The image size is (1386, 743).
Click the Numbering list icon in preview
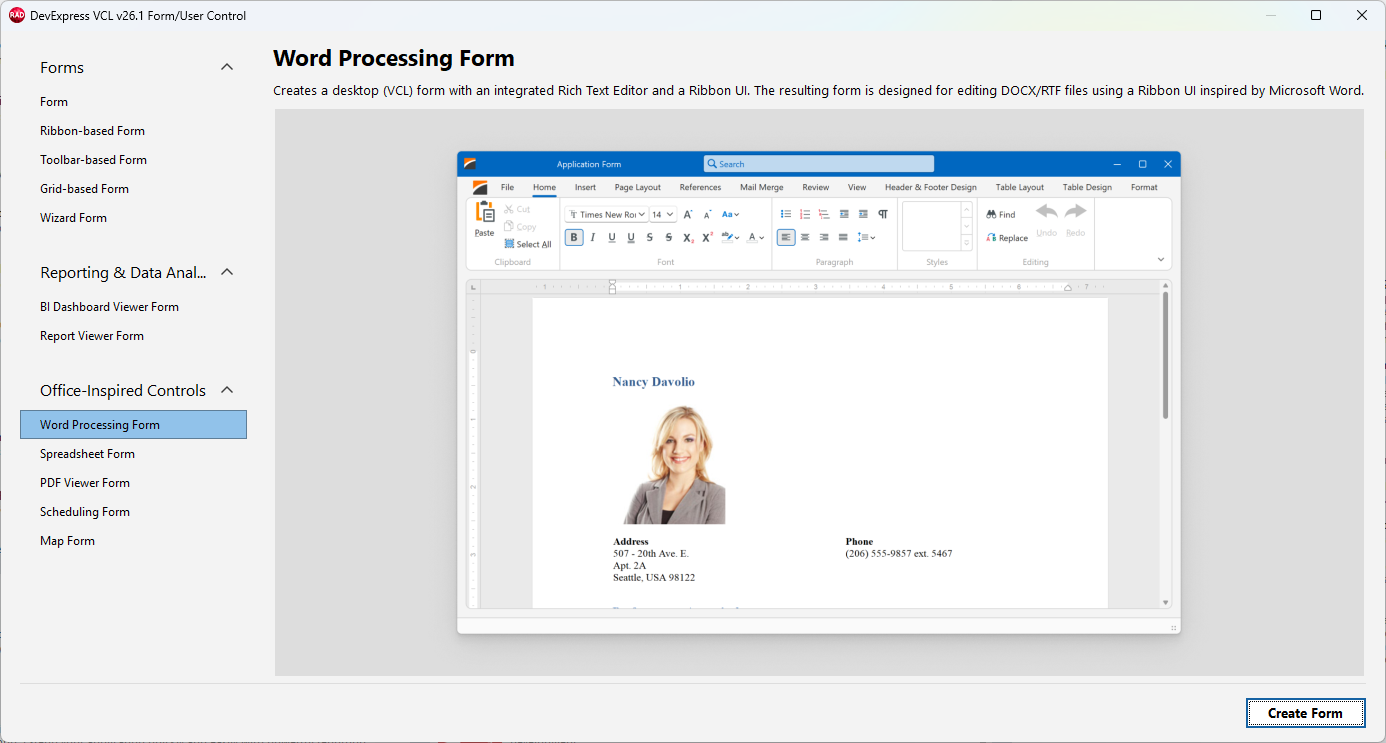click(805, 214)
